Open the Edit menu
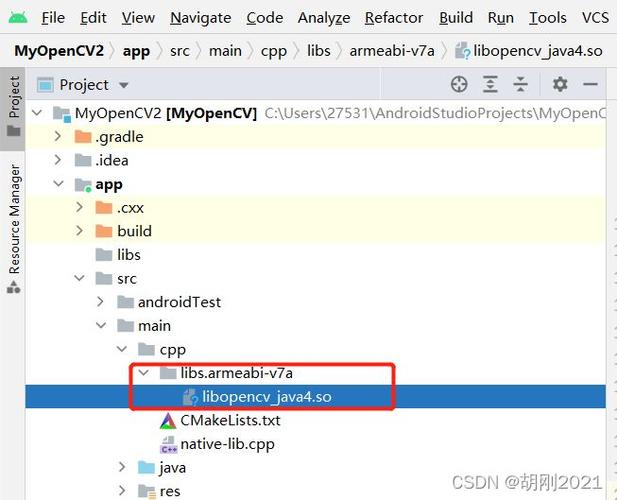617x500 pixels. coord(93,18)
